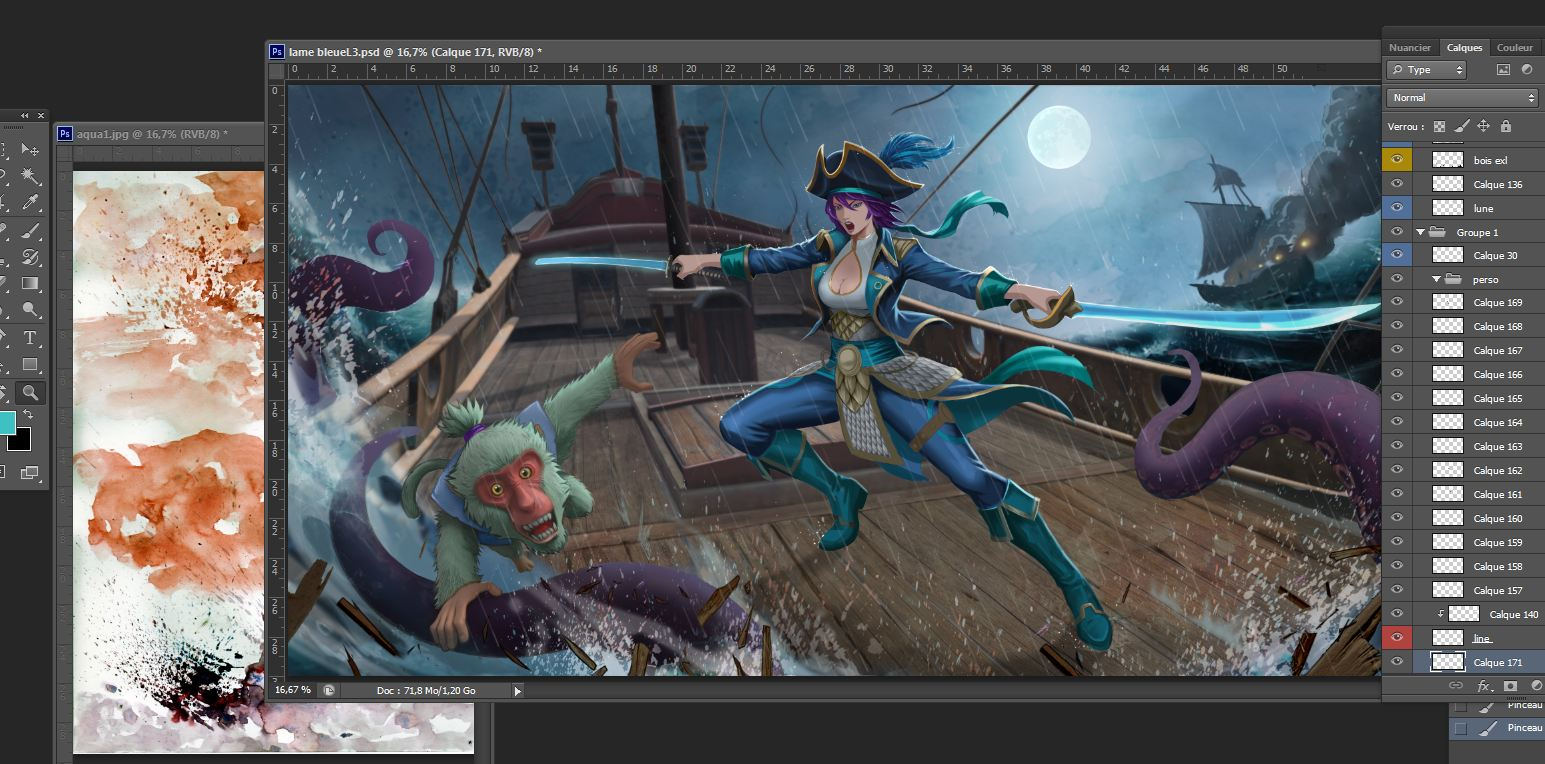Pick the Brush tool in the toolbox
The height and width of the screenshot is (764, 1545).
coord(30,231)
